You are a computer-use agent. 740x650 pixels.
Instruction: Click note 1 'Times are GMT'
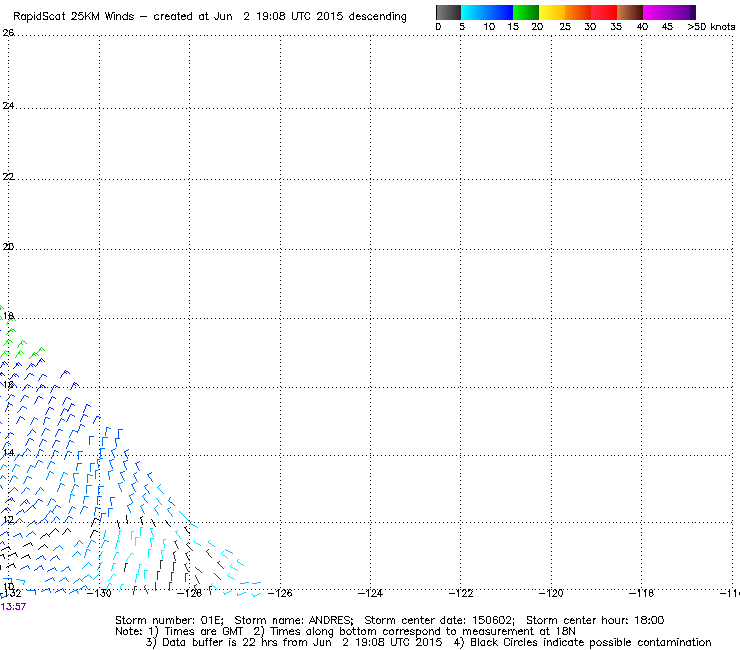196,632
